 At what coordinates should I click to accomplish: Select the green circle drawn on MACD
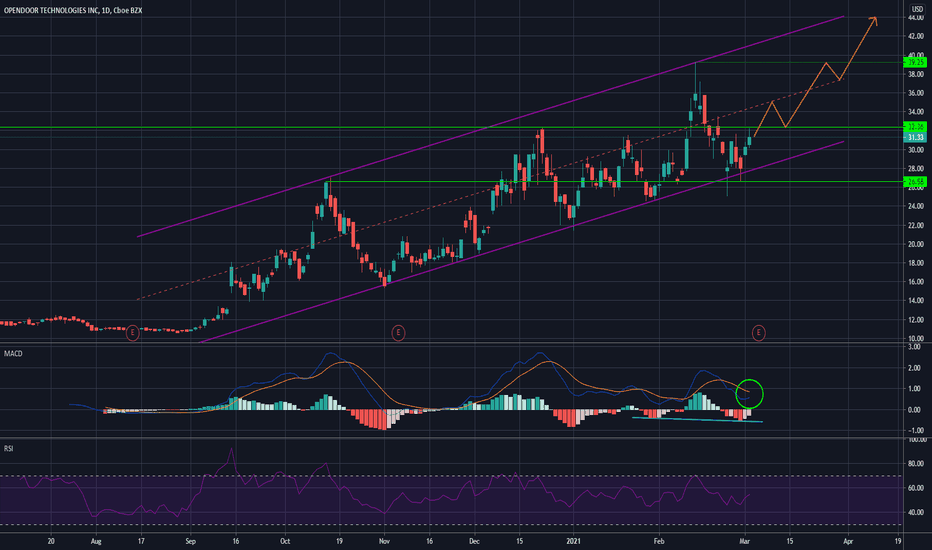point(750,394)
